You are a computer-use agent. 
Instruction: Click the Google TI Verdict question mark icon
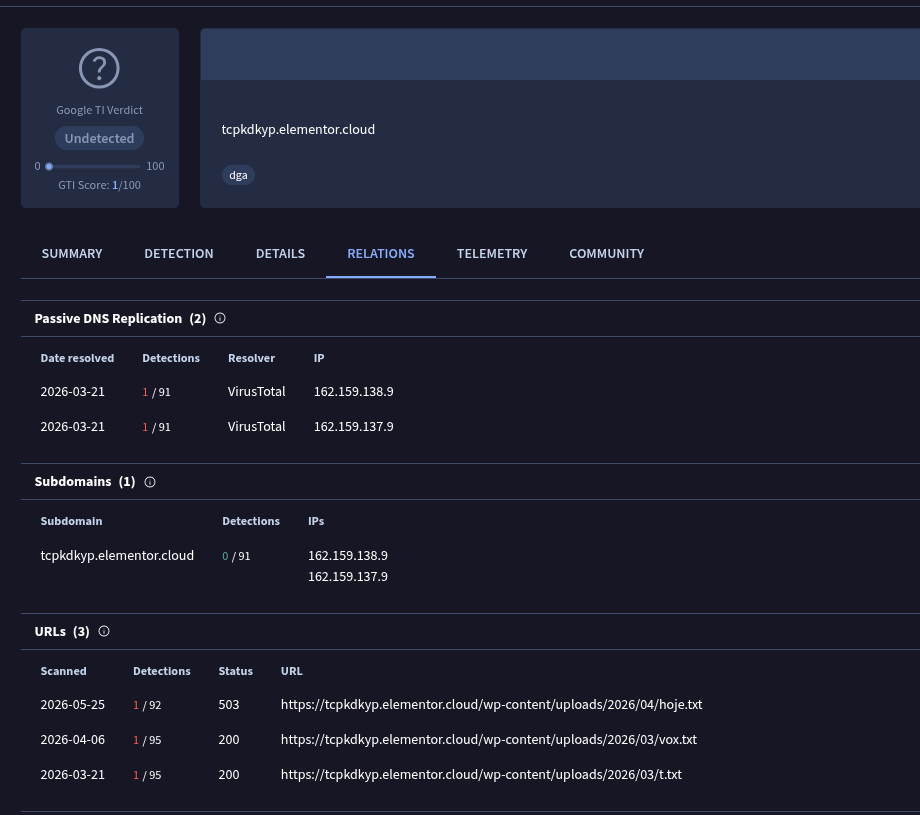tap(99, 69)
